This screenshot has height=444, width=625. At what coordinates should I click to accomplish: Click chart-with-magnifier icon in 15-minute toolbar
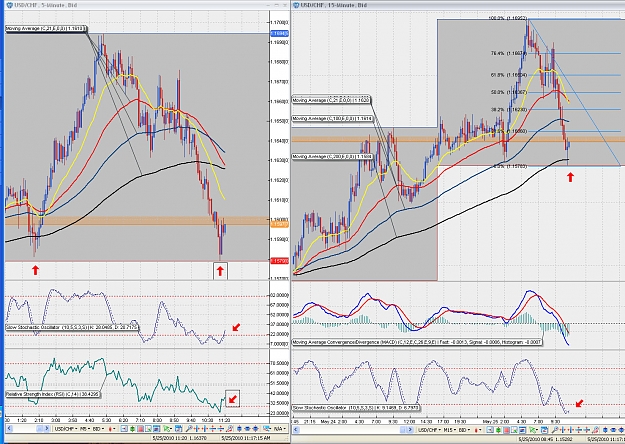click(x=515, y=430)
